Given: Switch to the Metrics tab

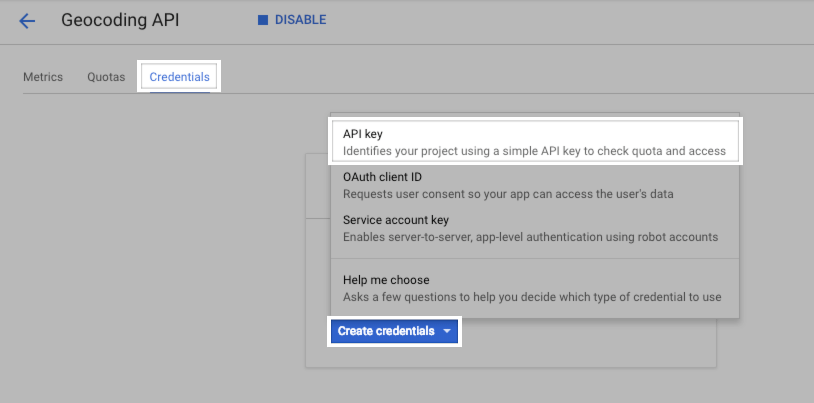Looking at the screenshot, I should (x=43, y=77).
